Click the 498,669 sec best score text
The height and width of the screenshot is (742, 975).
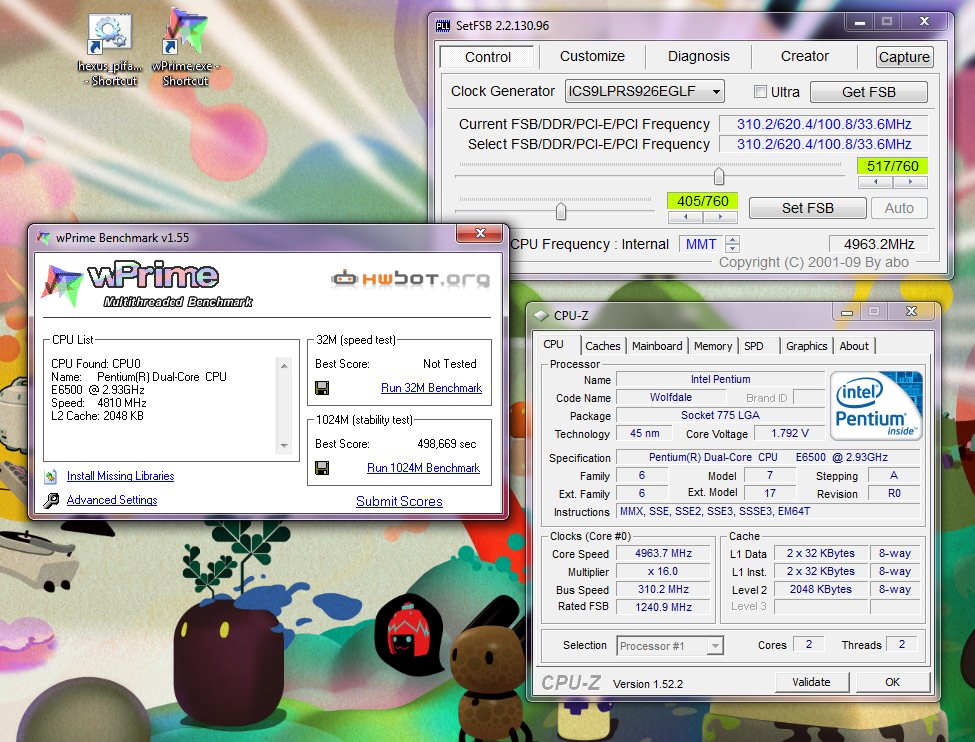(446, 444)
